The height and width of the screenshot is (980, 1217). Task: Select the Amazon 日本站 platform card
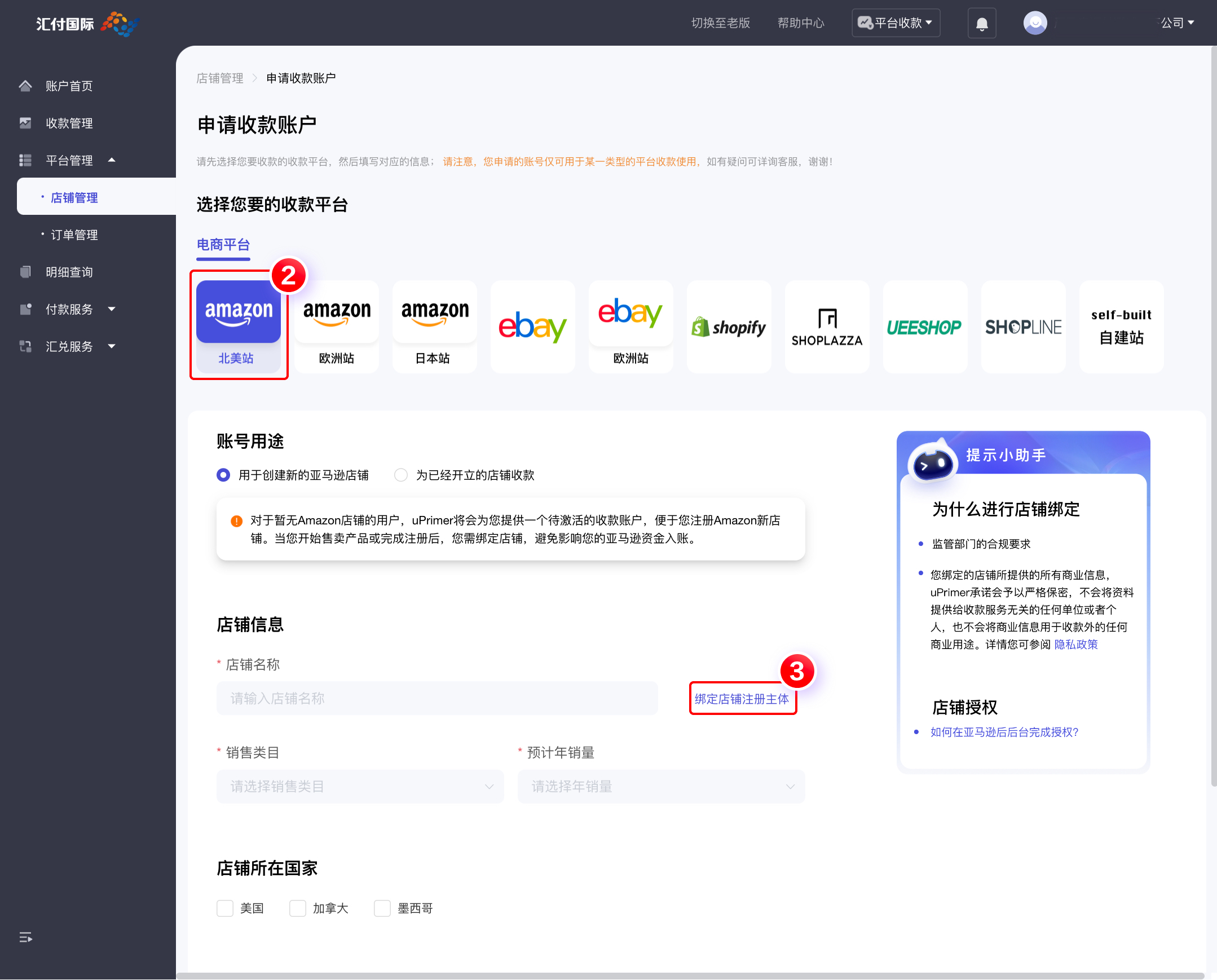coord(435,326)
